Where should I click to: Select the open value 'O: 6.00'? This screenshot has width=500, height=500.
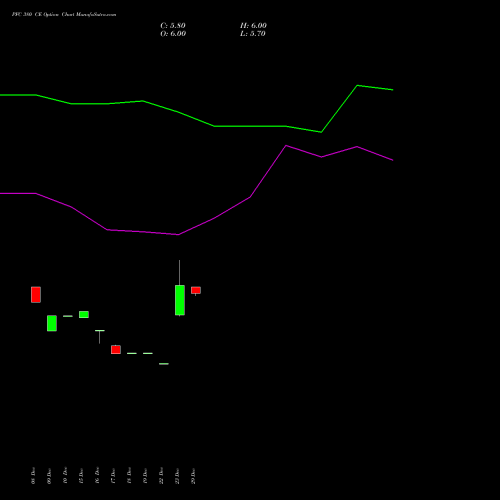click(173, 34)
